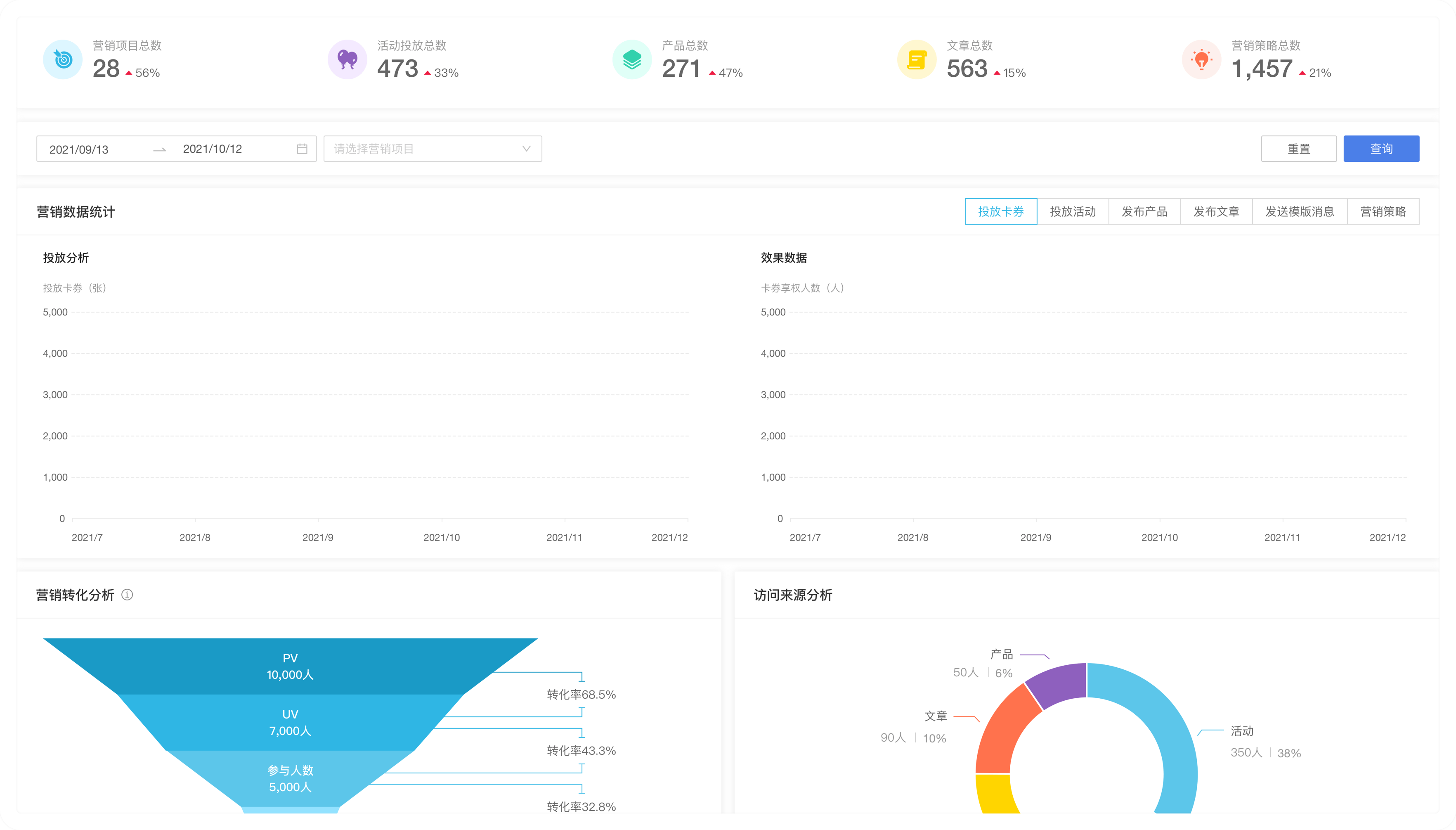Click the 重置 reset button

click(x=1299, y=149)
